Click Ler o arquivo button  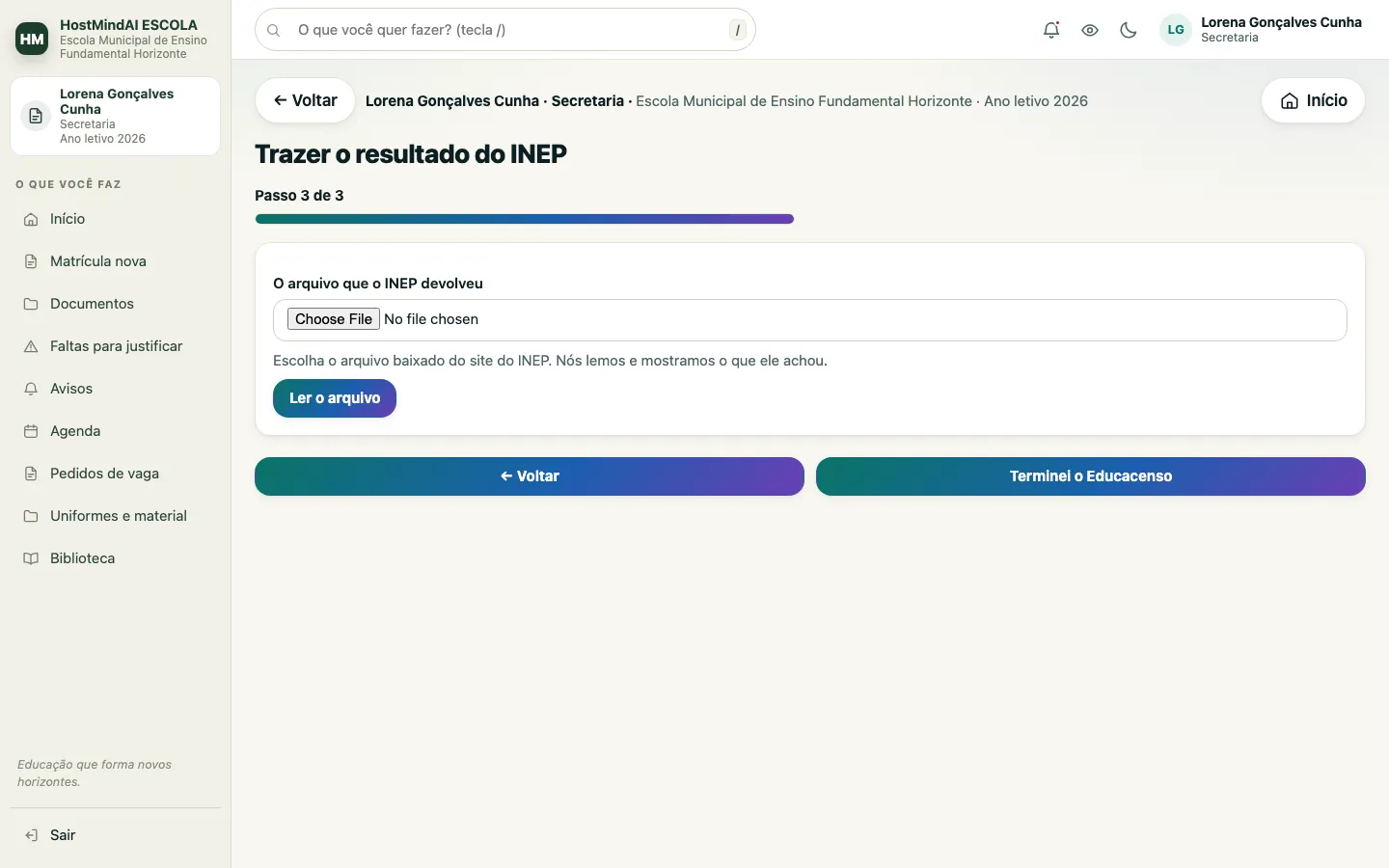point(335,398)
